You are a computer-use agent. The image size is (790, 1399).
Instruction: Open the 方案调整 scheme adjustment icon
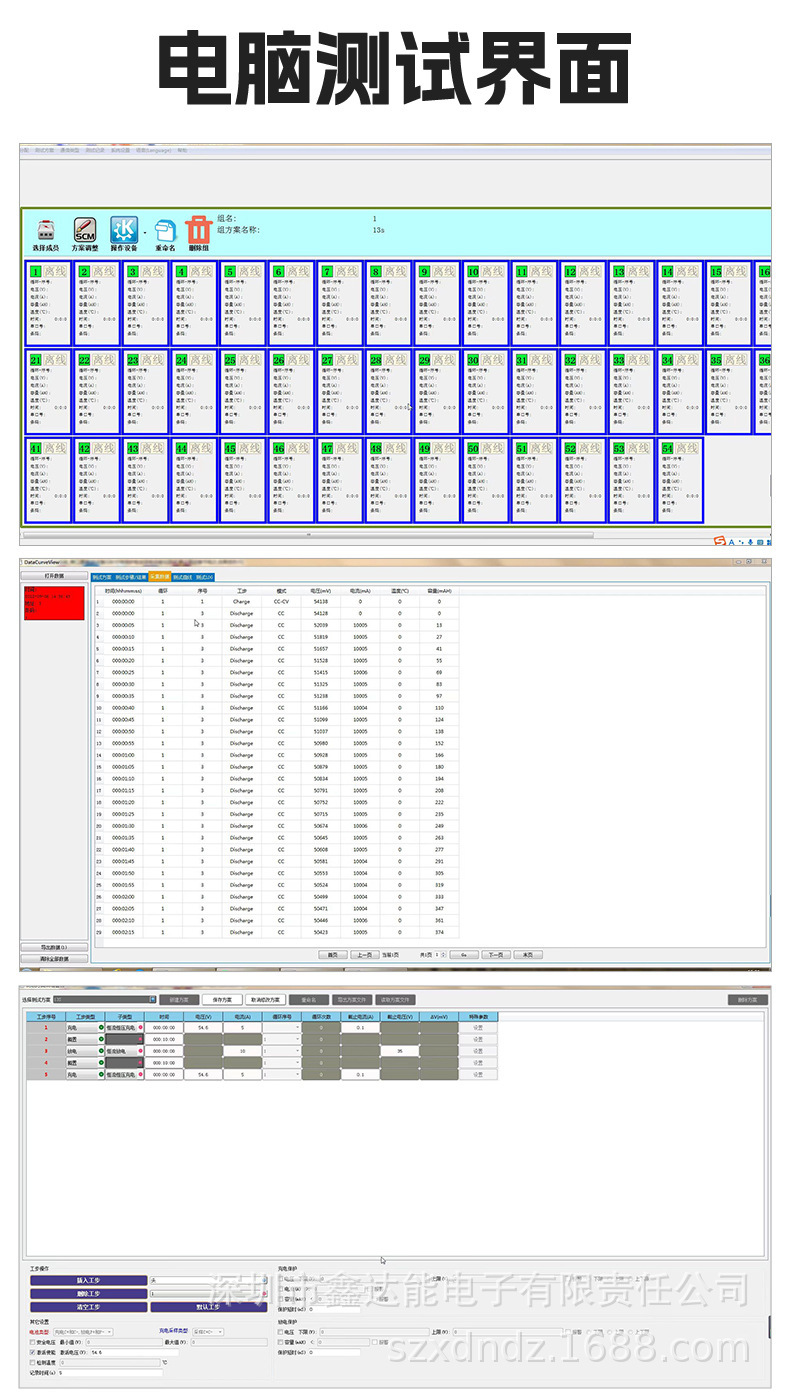[x=85, y=229]
